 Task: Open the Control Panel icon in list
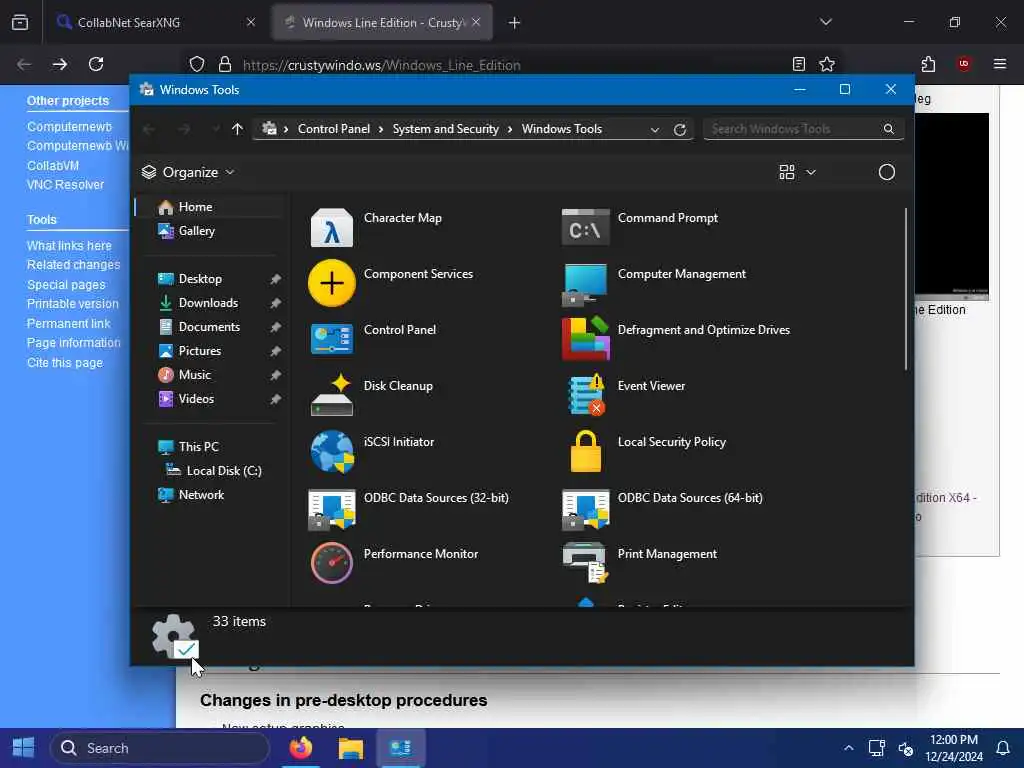[x=332, y=339]
